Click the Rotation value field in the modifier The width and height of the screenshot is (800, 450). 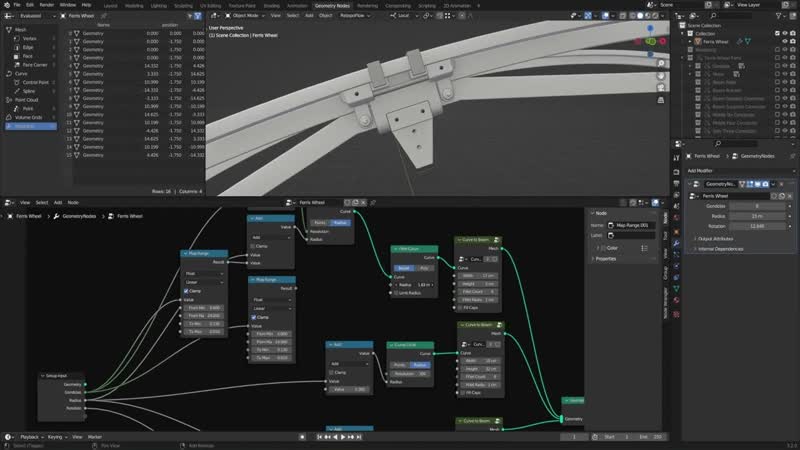click(757, 226)
